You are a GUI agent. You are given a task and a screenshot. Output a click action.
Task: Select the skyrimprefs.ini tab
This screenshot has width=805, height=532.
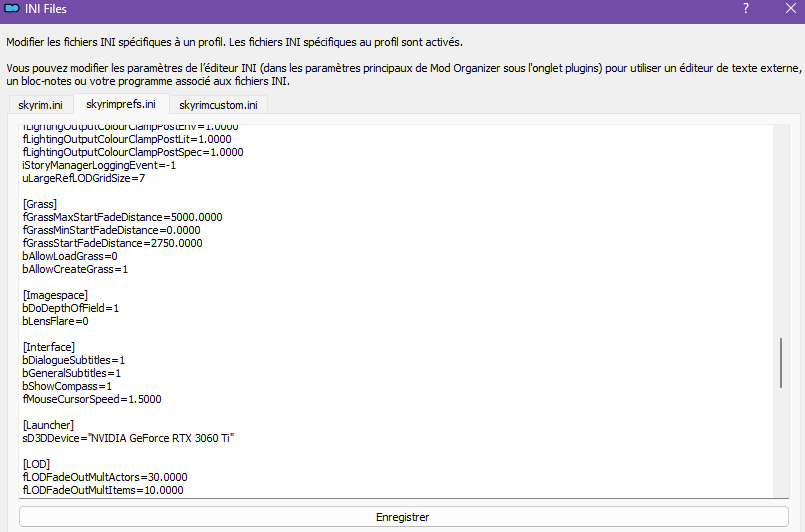[121, 104]
